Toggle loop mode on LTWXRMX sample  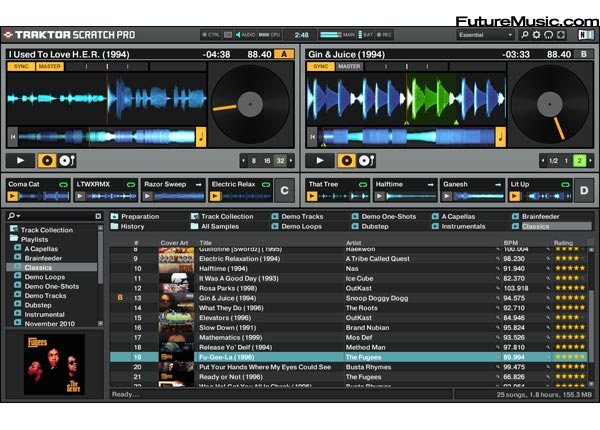[131, 185]
